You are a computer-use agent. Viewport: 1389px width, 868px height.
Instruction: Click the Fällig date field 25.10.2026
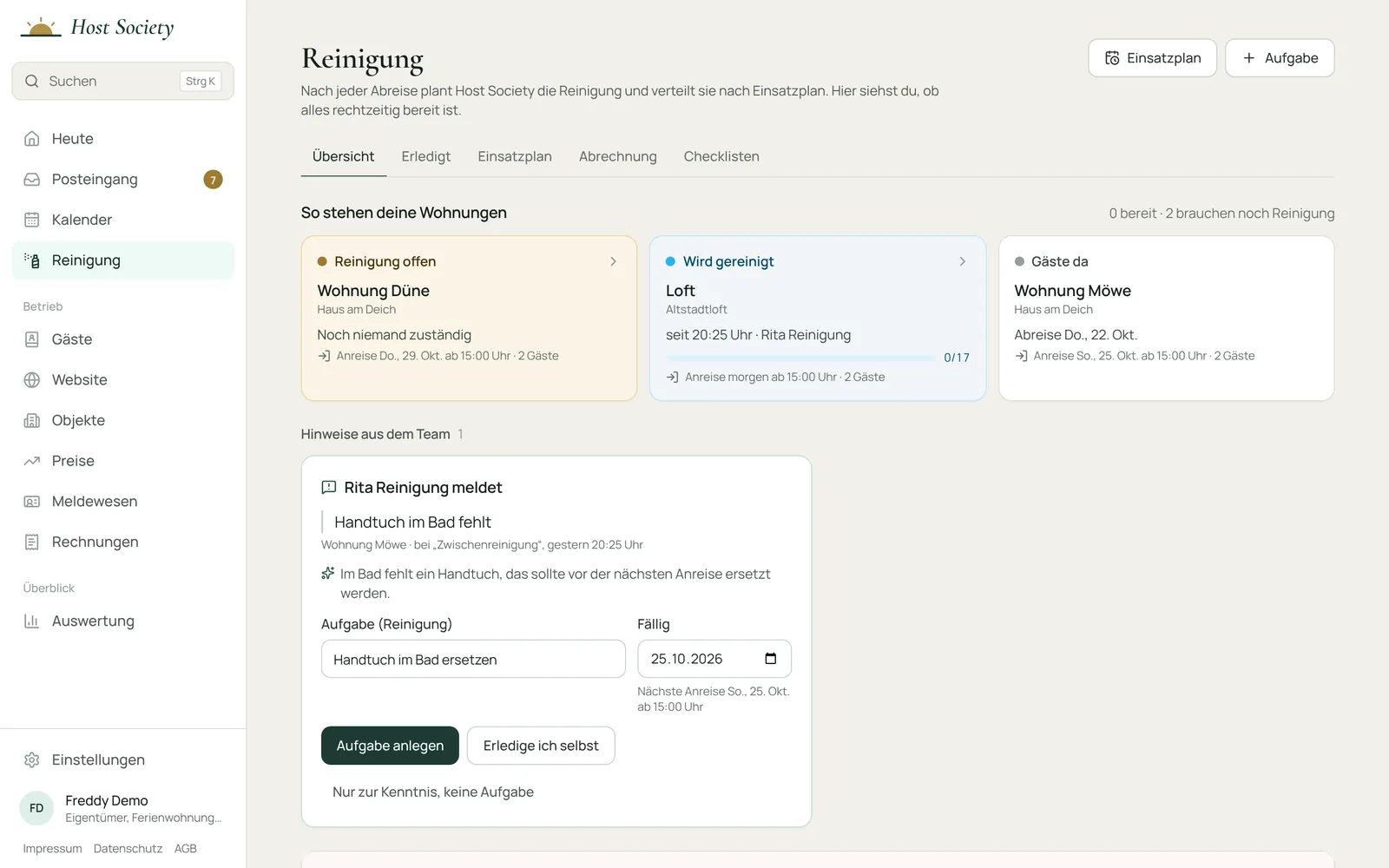[714, 659]
